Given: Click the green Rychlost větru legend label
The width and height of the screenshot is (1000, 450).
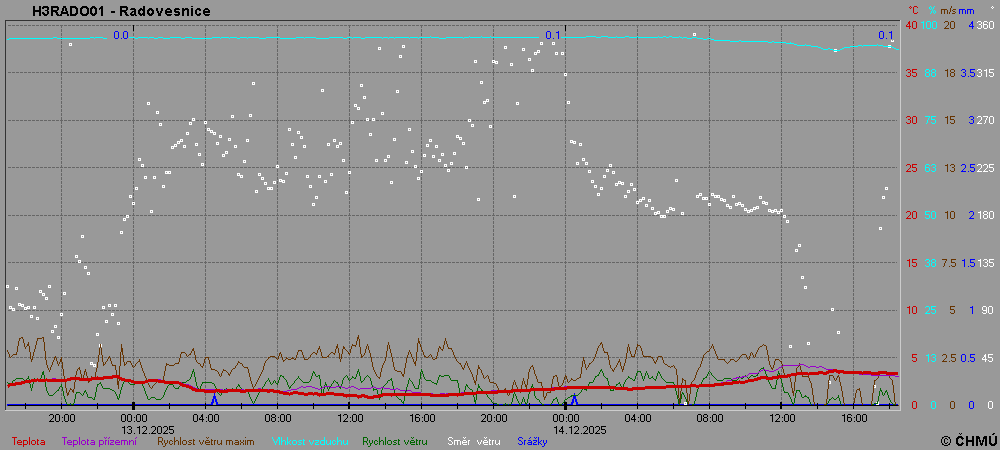Looking at the screenshot, I should click(395, 440).
